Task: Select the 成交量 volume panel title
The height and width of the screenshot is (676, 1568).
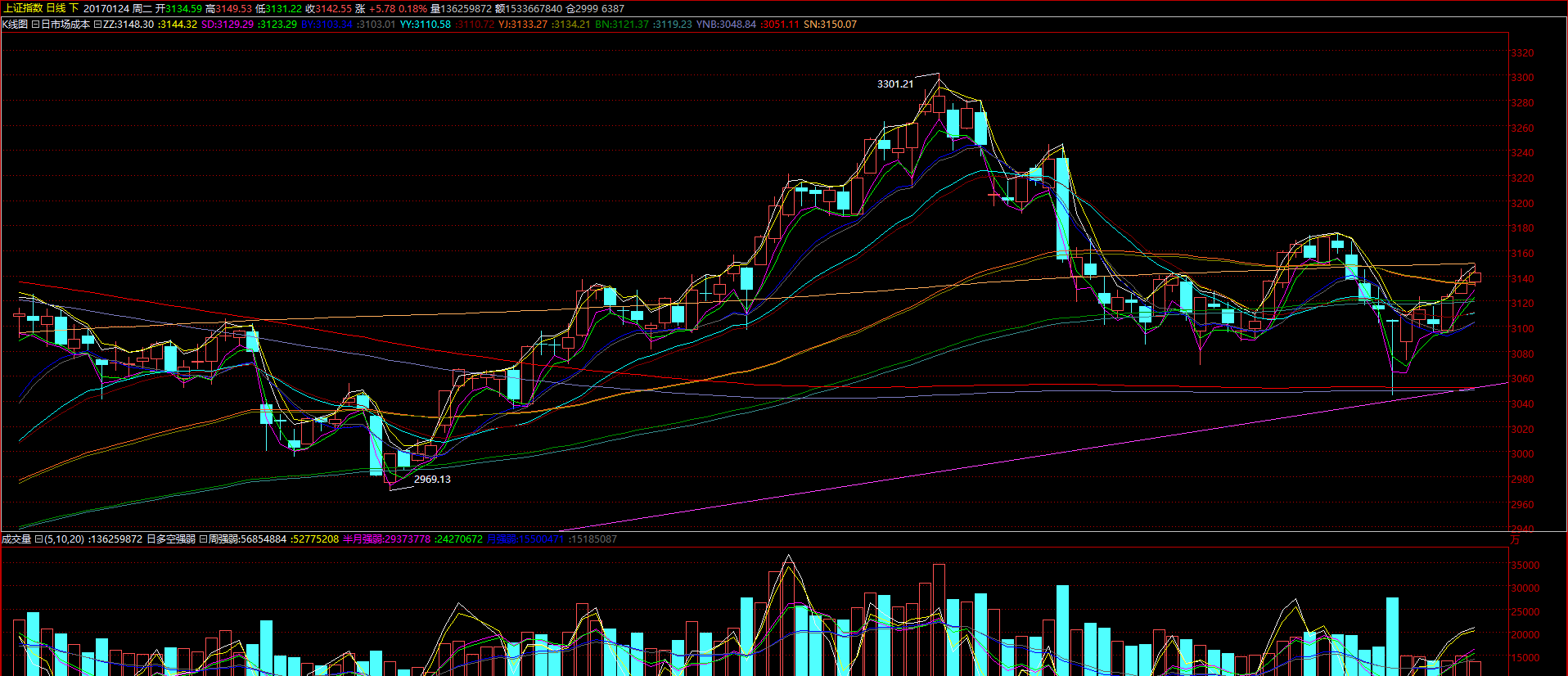Action: click(16, 539)
